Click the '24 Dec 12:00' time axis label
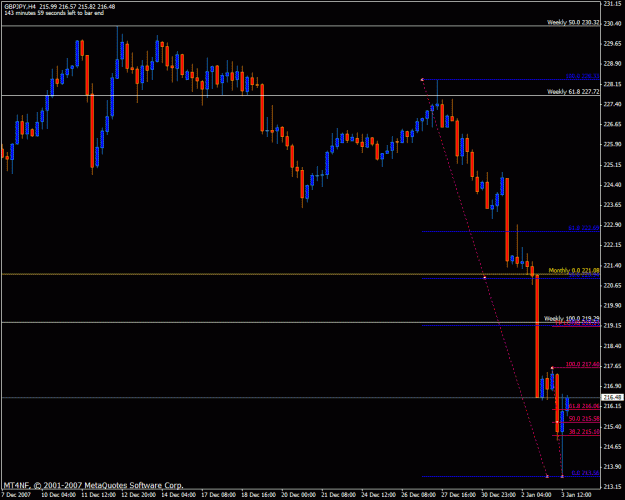 [x=378, y=495]
